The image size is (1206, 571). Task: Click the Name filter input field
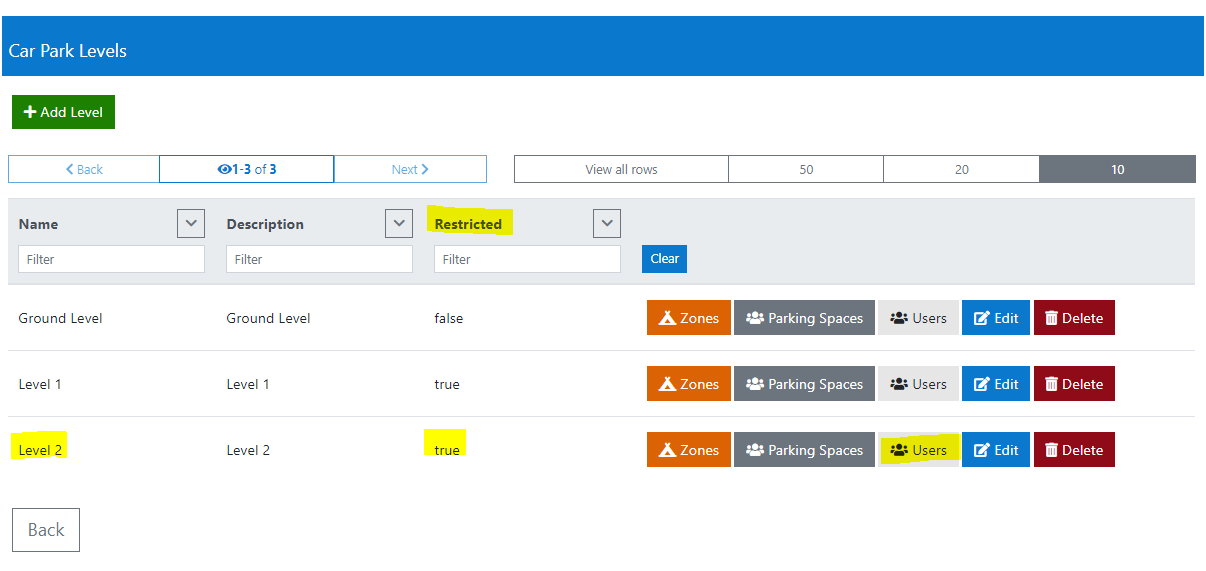[x=111, y=259]
